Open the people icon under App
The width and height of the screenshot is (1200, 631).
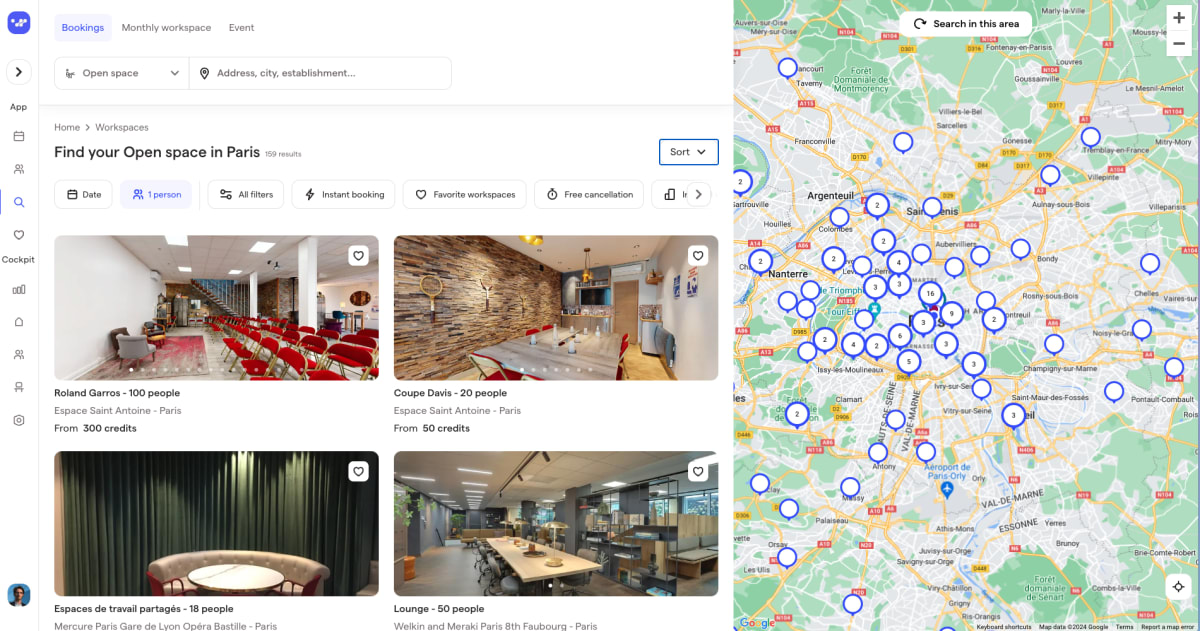click(x=19, y=169)
